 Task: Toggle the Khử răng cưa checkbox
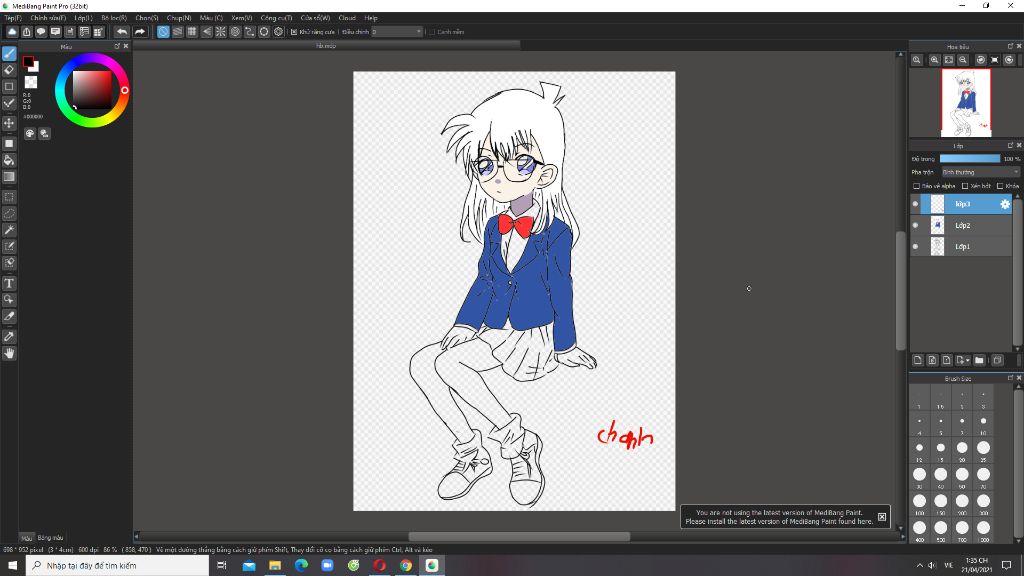(x=294, y=32)
